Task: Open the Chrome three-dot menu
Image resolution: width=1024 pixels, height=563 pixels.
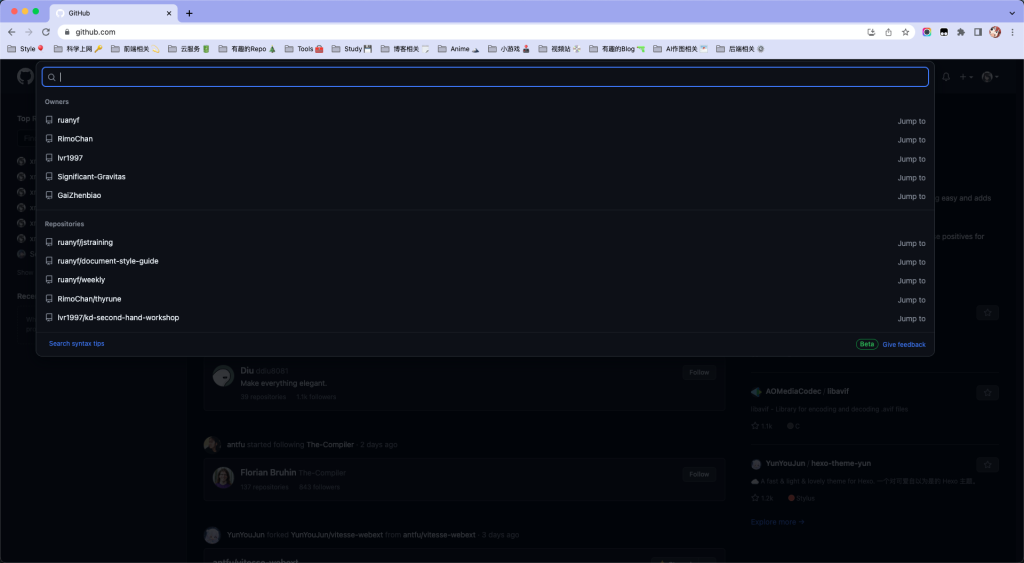Action: coord(1011,32)
